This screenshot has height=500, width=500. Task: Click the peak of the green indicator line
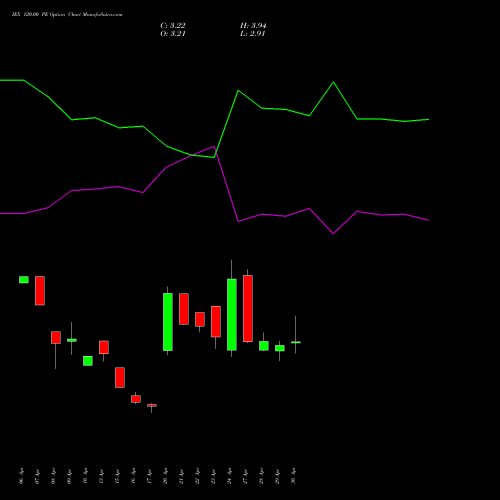[333, 82]
